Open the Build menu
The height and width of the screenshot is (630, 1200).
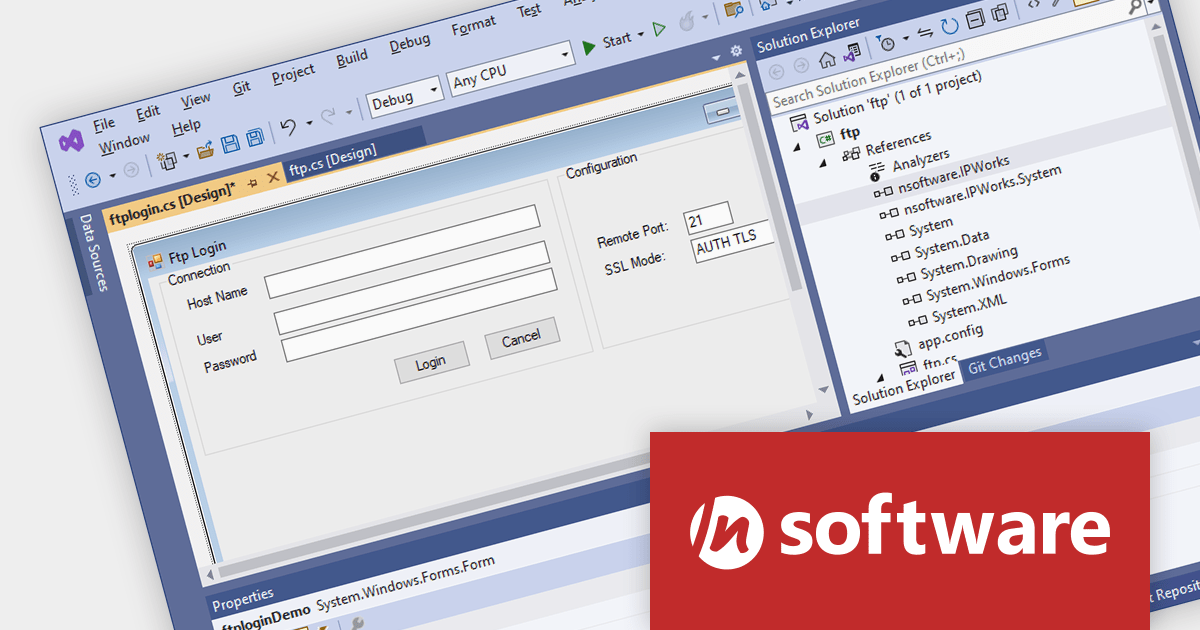pyautogui.click(x=352, y=57)
